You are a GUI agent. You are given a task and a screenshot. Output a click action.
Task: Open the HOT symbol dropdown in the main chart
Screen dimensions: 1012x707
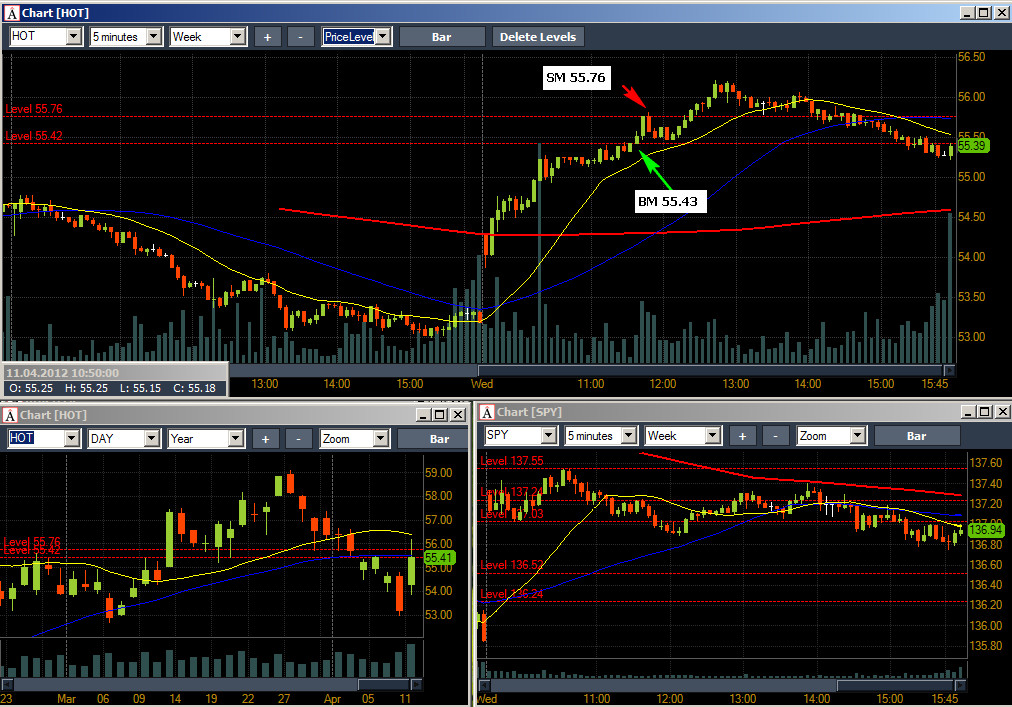coord(74,37)
